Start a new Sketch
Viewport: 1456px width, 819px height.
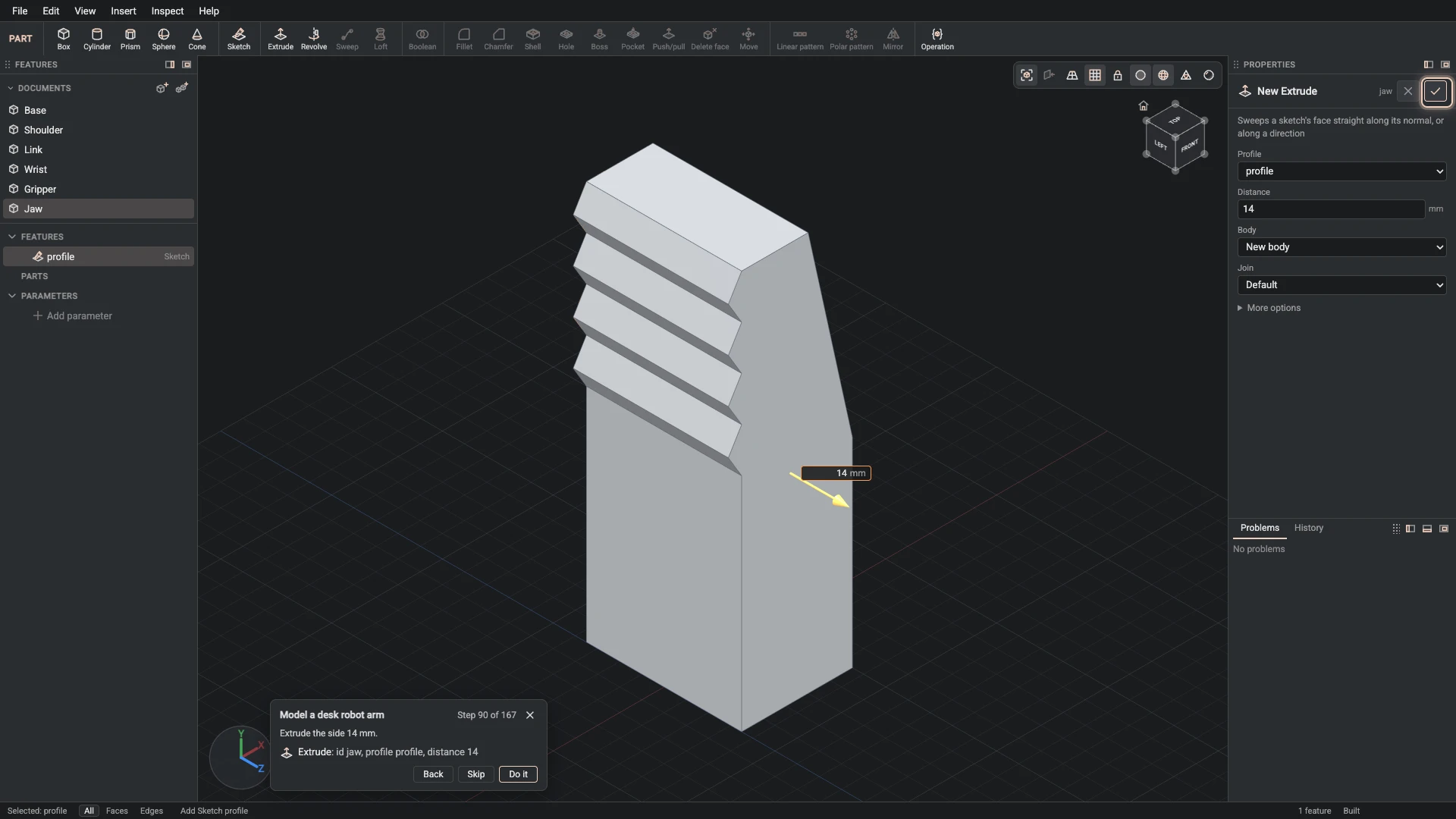(x=239, y=39)
